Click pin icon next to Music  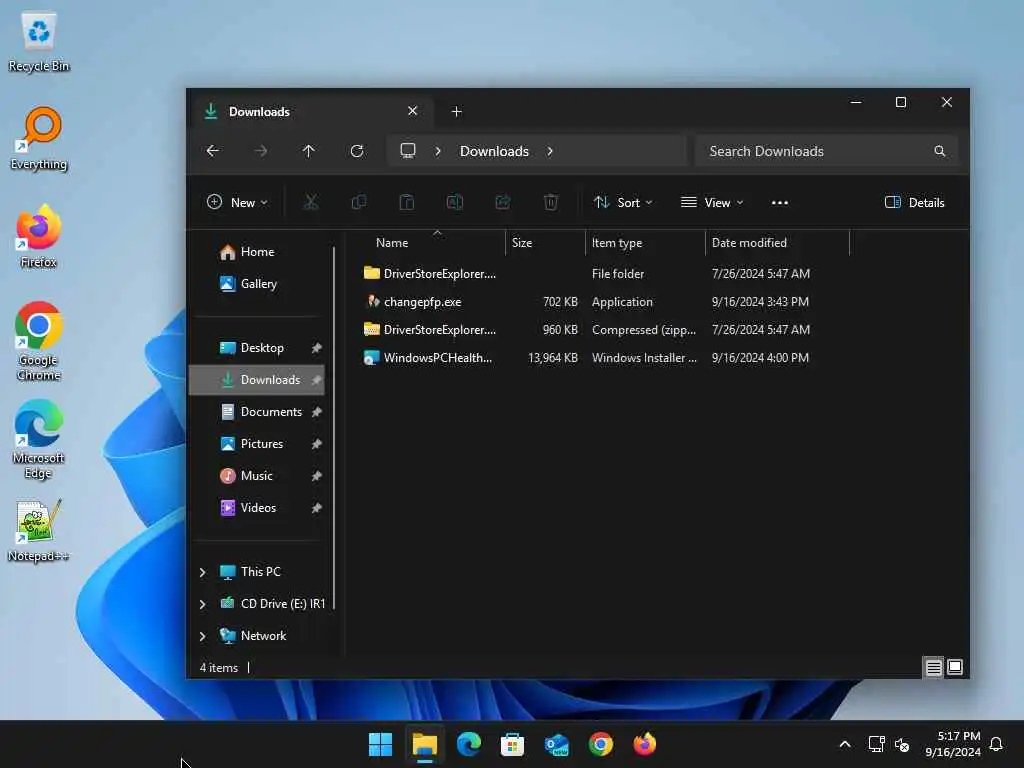click(317, 476)
